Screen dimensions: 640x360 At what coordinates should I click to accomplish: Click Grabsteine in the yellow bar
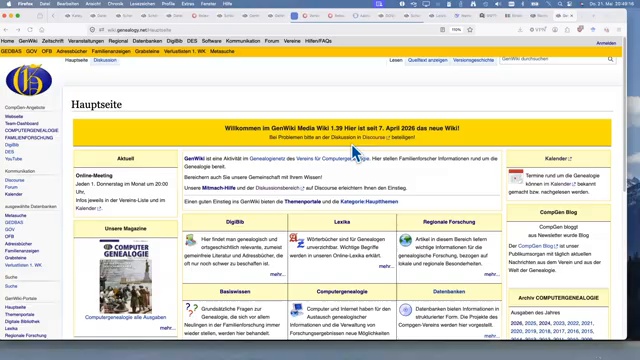pyautogui.click(x=147, y=51)
